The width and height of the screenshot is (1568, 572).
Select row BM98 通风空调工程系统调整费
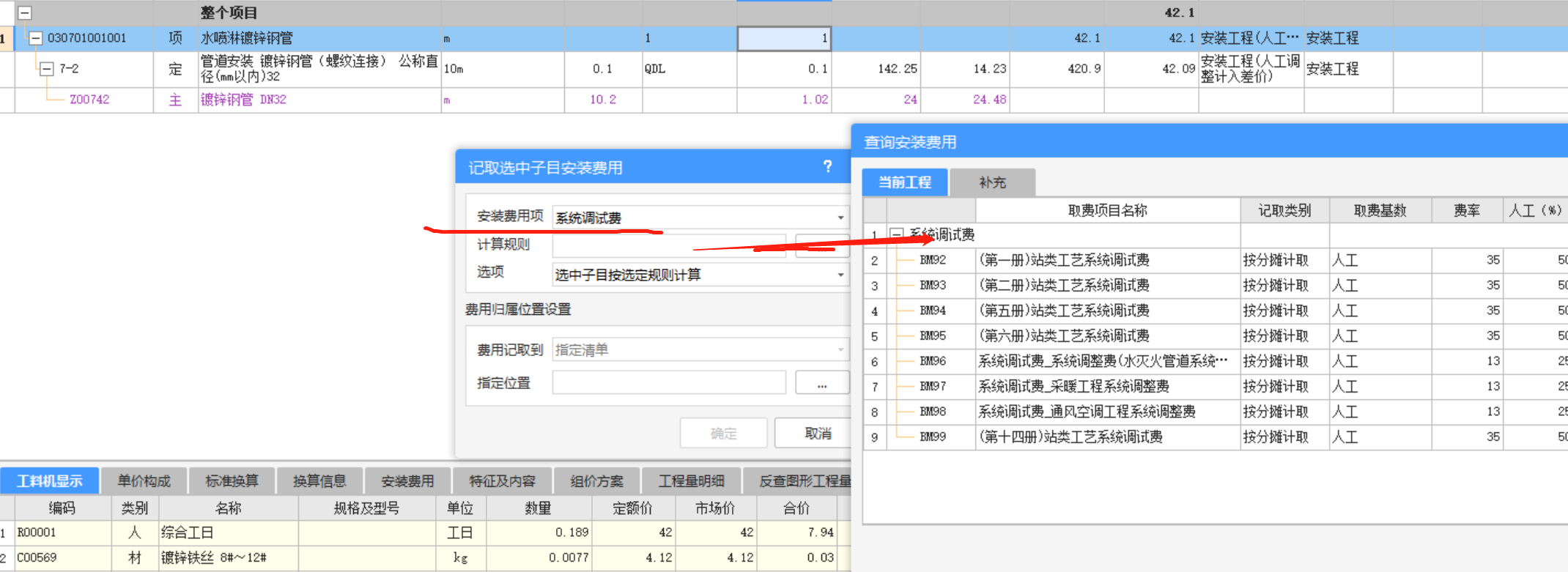1215,412
